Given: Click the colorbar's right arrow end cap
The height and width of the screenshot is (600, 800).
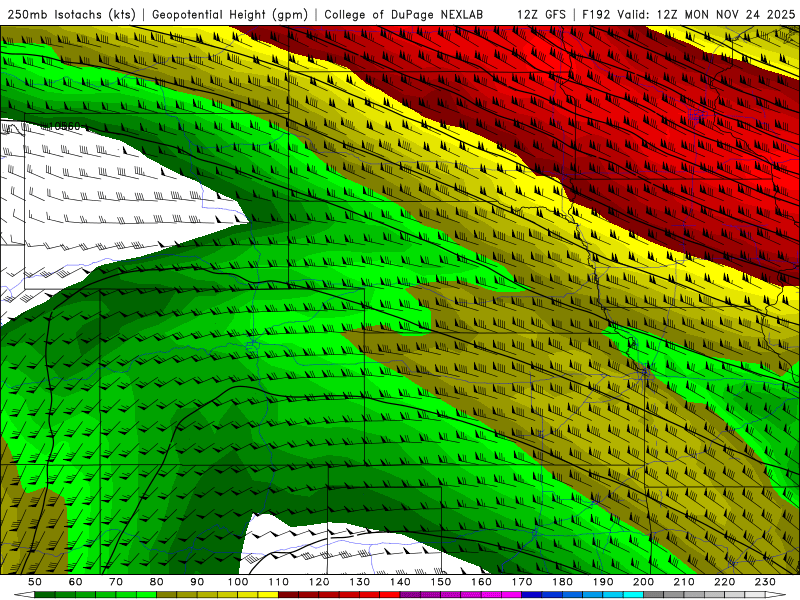Looking at the screenshot, I should (776, 595).
